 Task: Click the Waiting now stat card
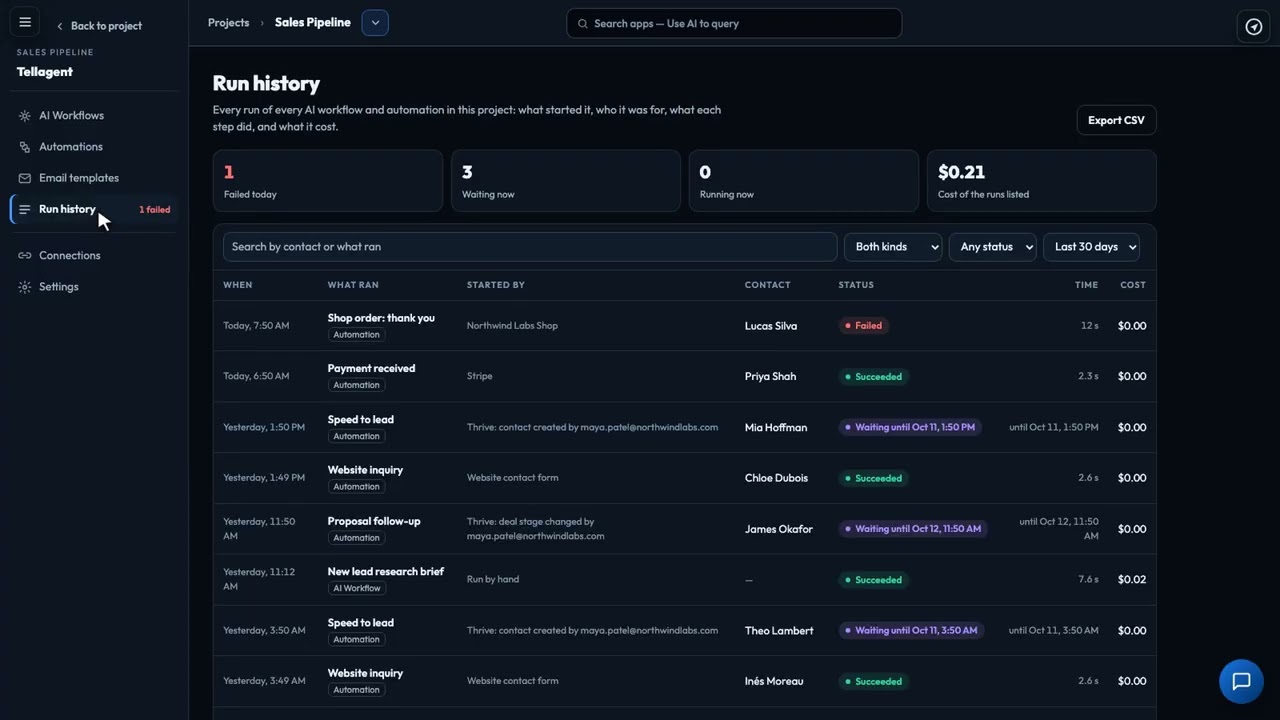tap(566, 181)
